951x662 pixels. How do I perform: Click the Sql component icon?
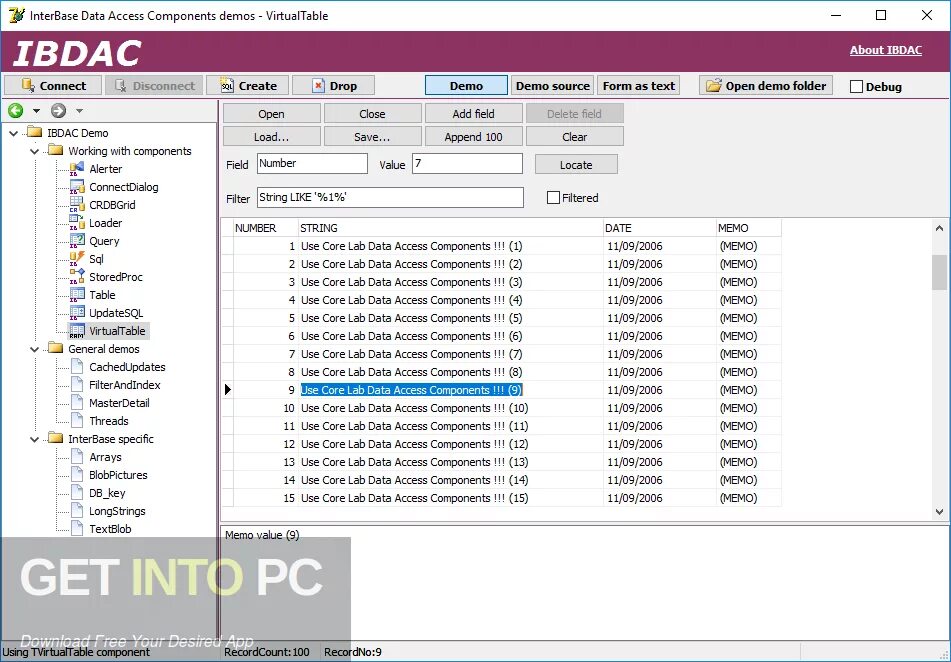pos(77,259)
